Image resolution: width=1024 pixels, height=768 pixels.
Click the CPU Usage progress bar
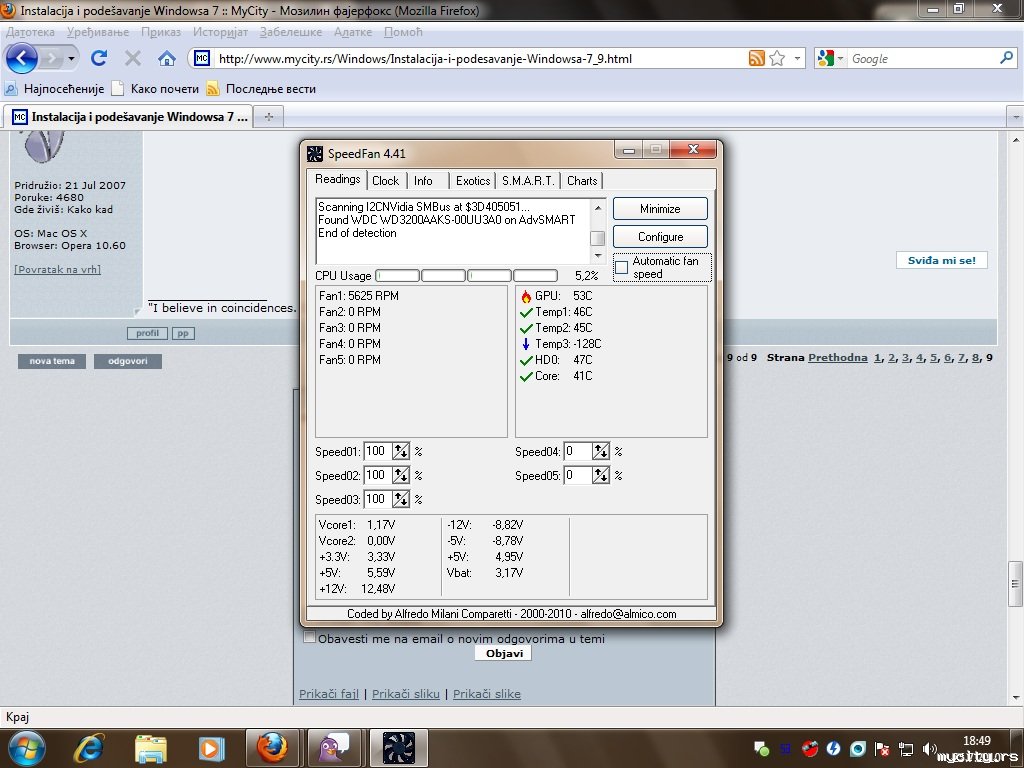466,276
